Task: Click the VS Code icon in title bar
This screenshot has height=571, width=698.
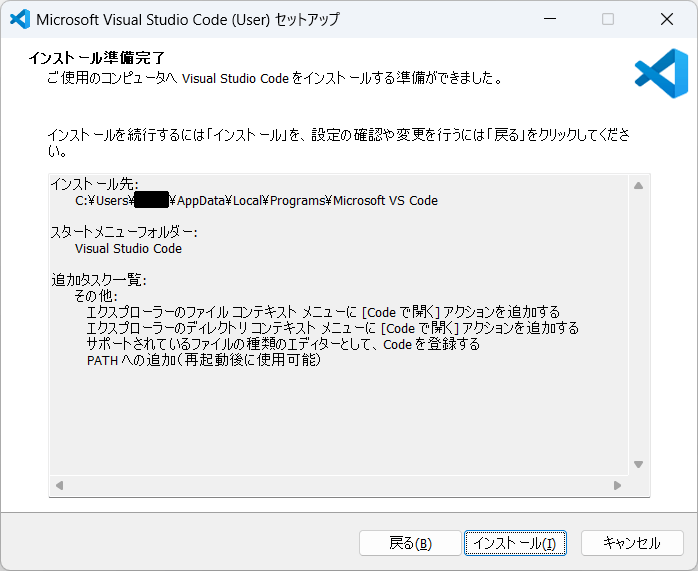Action: tap(19, 19)
